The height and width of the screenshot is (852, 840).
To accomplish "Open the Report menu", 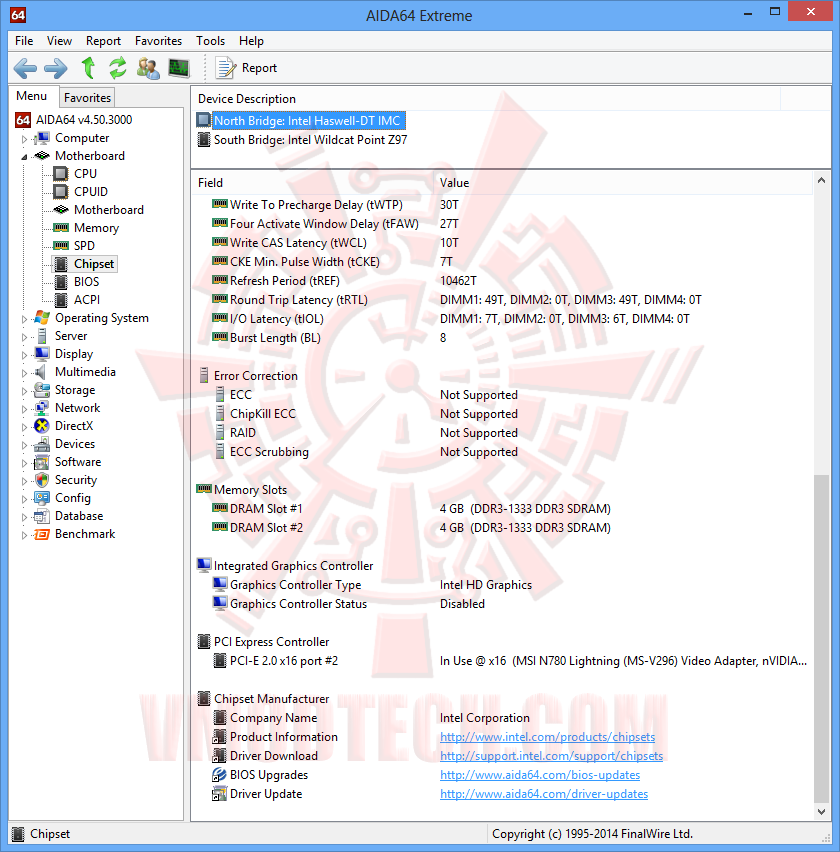I will (103, 41).
